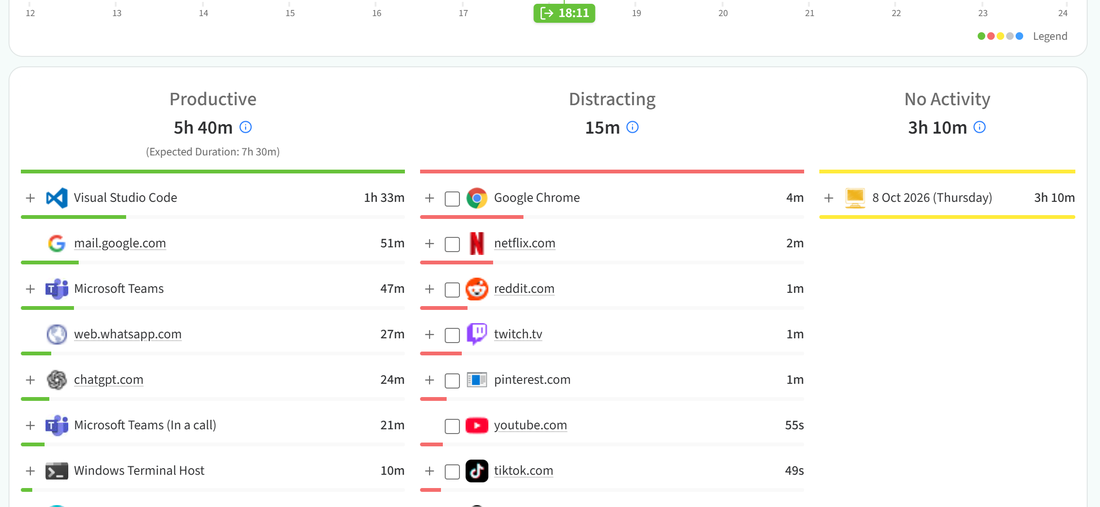Image resolution: width=1100 pixels, height=507 pixels.
Task: Click the Google Chrome icon
Action: pyautogui.click(x=477, y=198)
